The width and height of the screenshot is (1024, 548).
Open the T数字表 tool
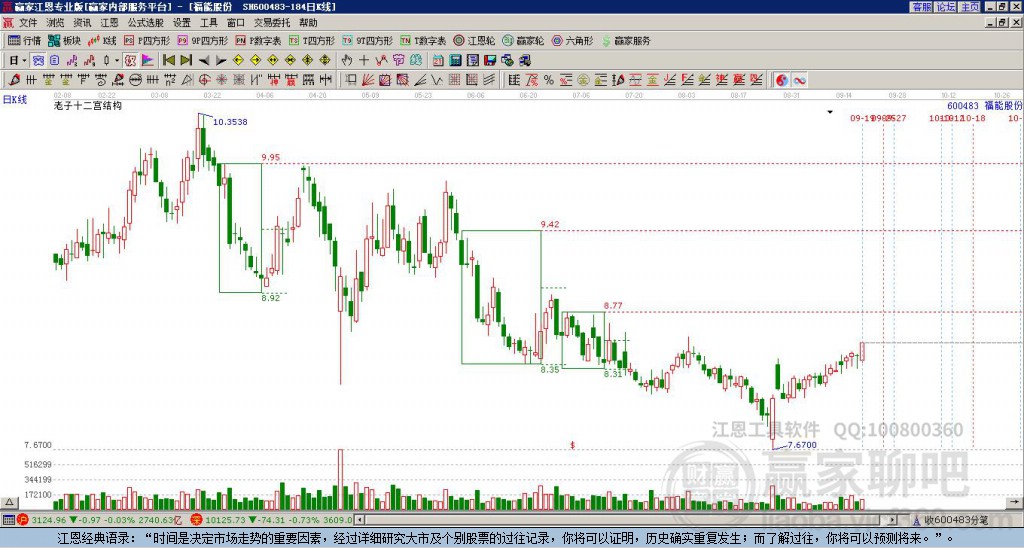click(x=423, y=40)
